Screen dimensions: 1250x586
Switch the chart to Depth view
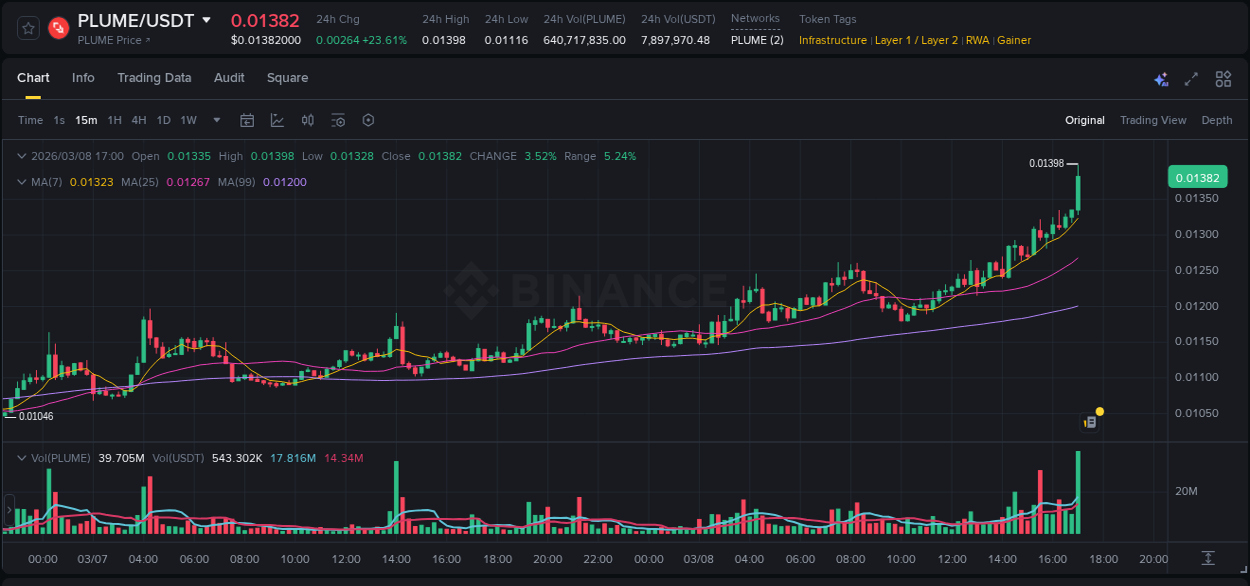(x=1217, y=120)
